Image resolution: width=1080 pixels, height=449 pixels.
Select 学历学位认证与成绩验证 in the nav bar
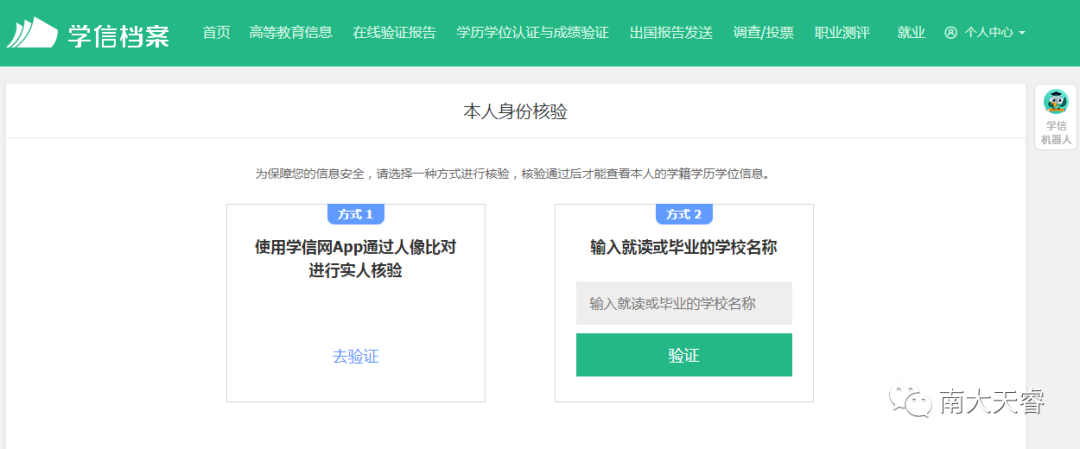pyautogui.click(x=532, y=32)
